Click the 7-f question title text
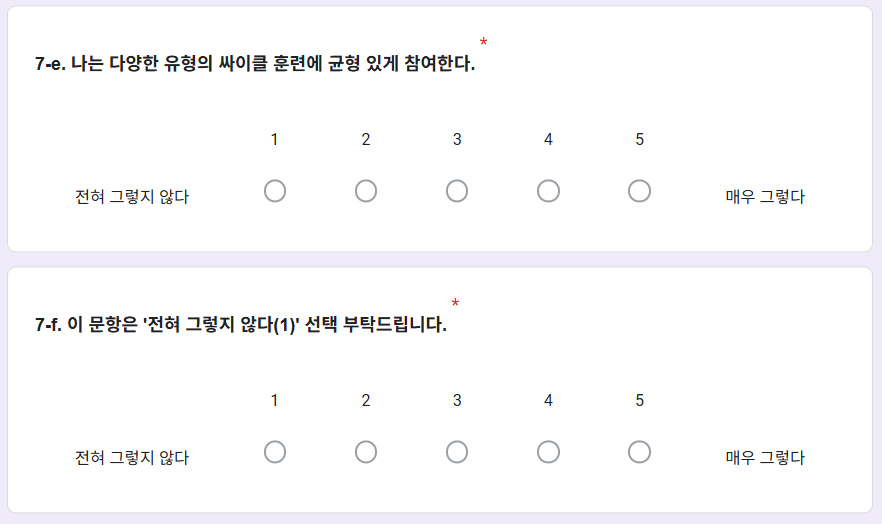Screen dimensions: 882x524 click(x=241, y=324)
